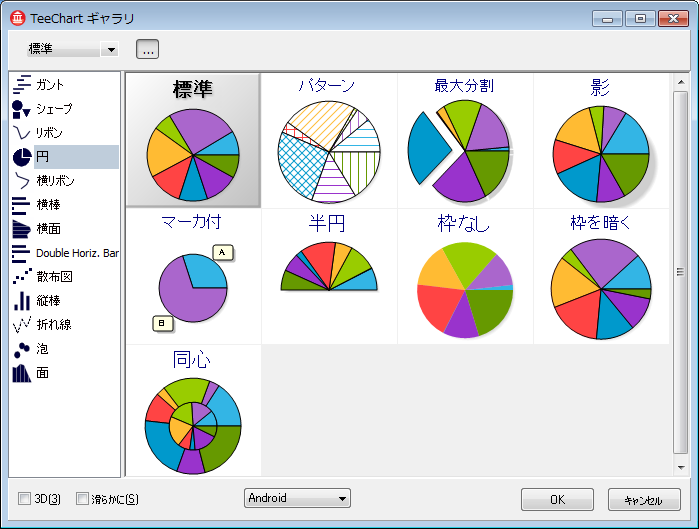Choose the 横リボン horizontal ribbon icon
Screen dimensions: 699x529
[21, 180]
